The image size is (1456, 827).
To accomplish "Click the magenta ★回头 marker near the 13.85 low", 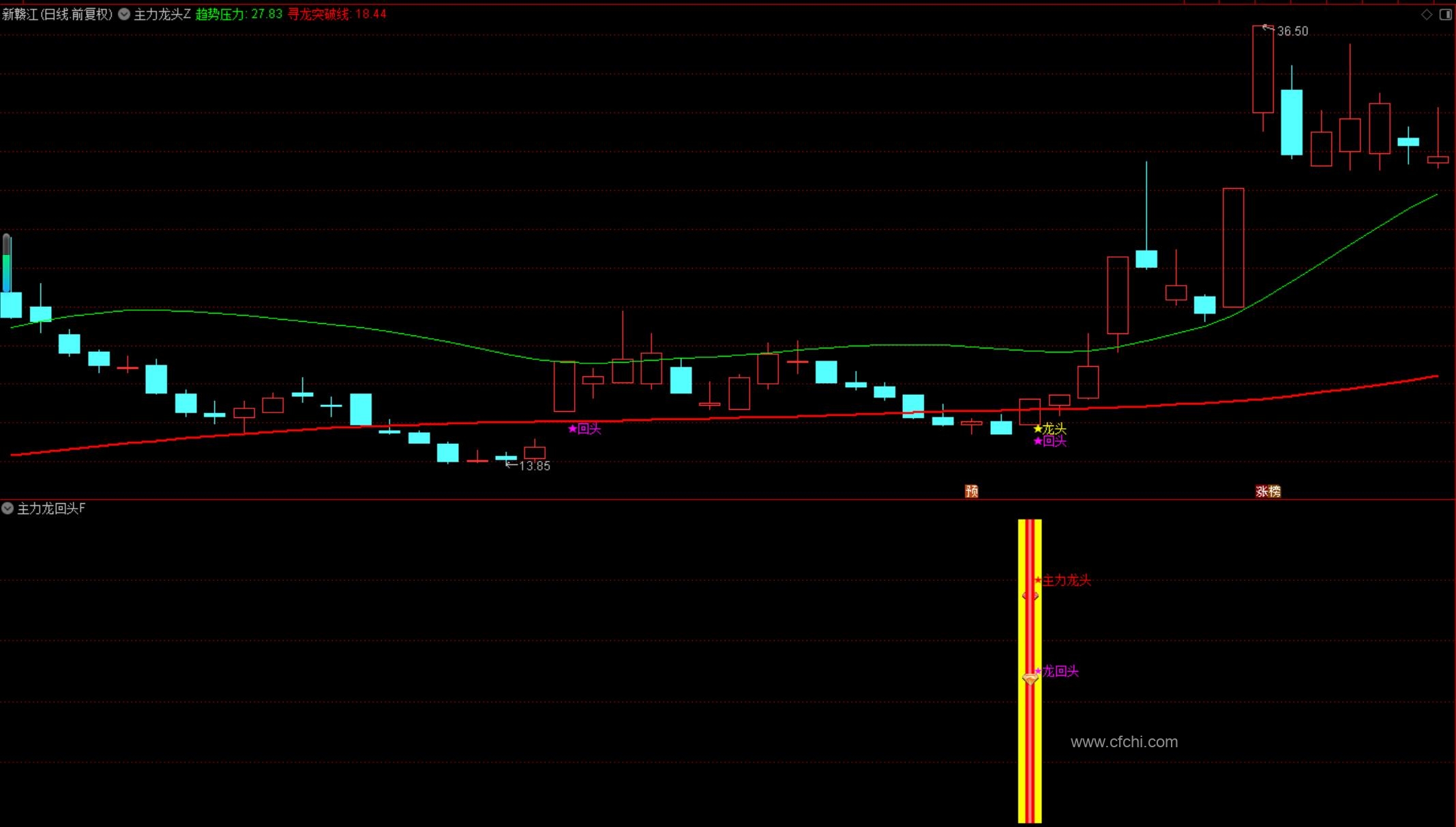I will point(584,429).
